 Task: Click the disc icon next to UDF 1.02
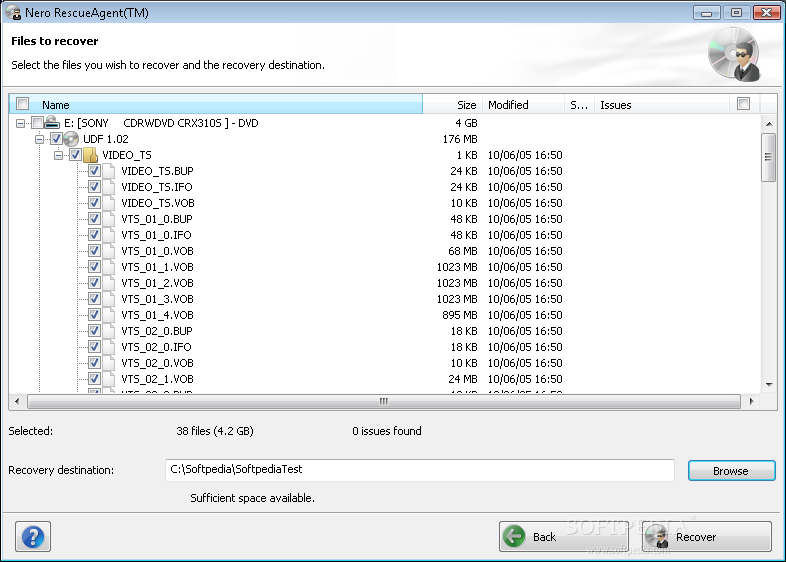click(x=71, y=139)
